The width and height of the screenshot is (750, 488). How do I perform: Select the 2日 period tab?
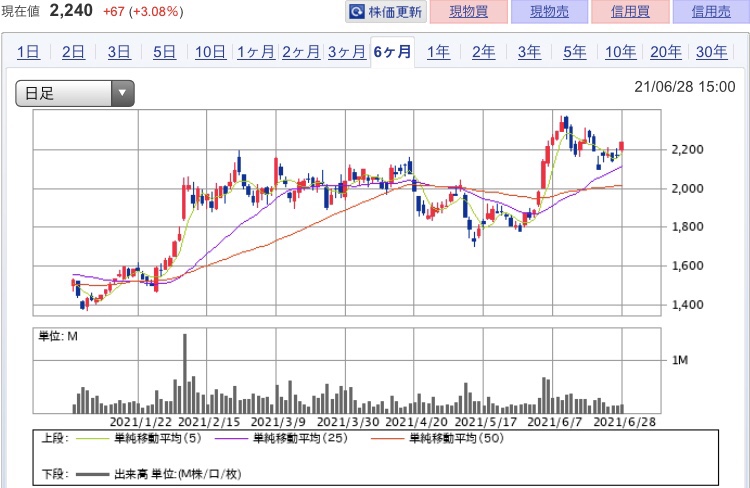point(73,52)
